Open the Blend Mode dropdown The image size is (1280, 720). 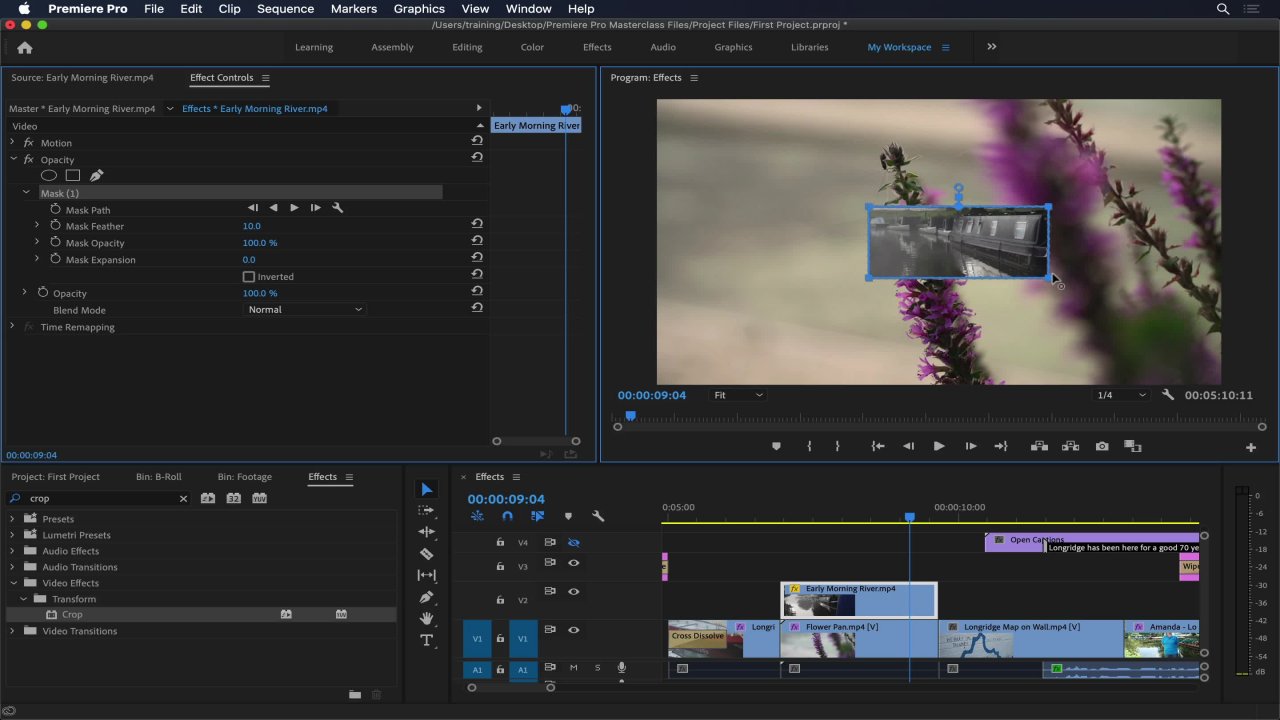[x=305, y=310]
